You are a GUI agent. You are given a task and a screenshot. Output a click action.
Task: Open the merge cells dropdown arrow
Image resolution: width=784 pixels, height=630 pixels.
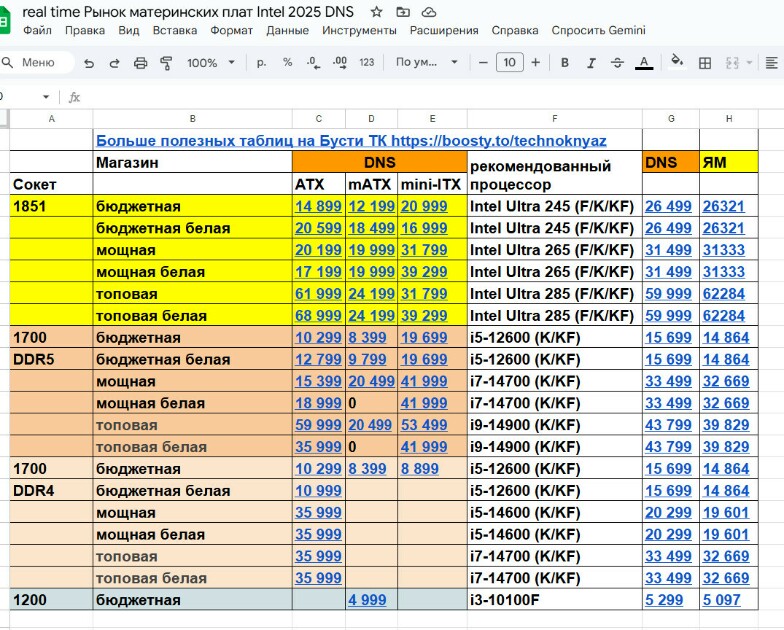click(749, 63)
